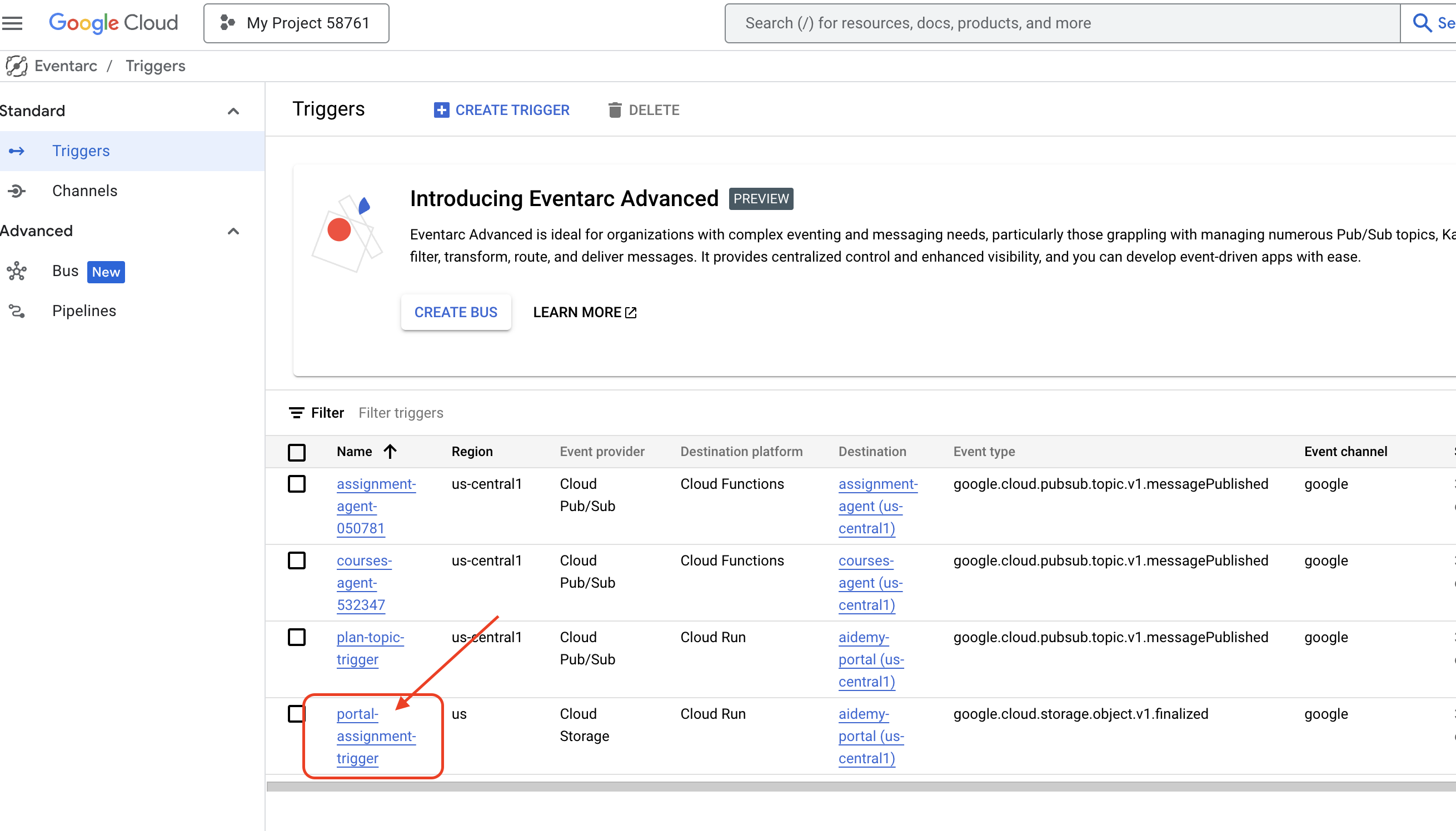
Task: Collapse the Standard section expander
Action: click(x=233, y=111)
